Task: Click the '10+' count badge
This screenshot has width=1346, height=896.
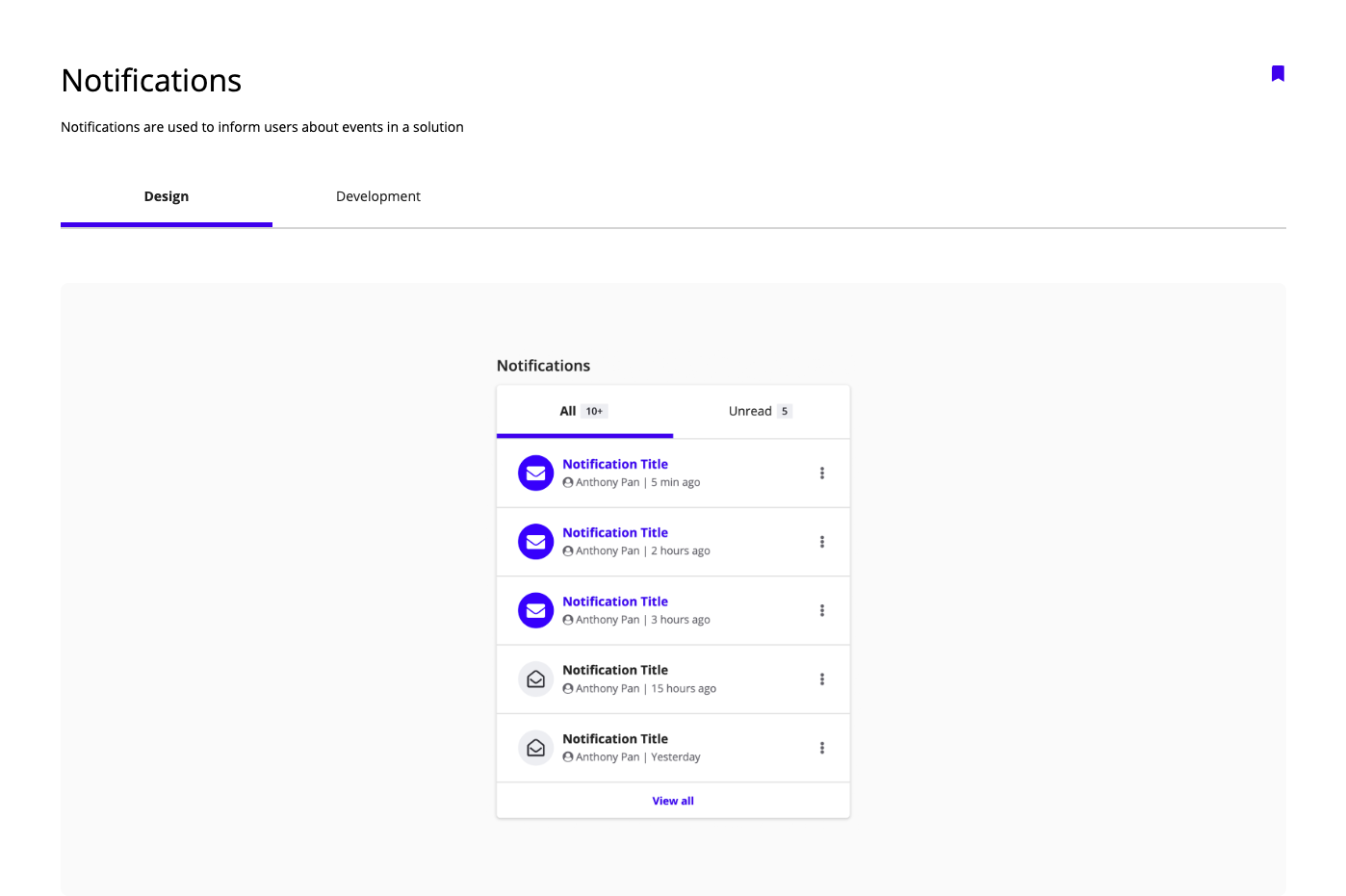Action: tap(594, 411)
